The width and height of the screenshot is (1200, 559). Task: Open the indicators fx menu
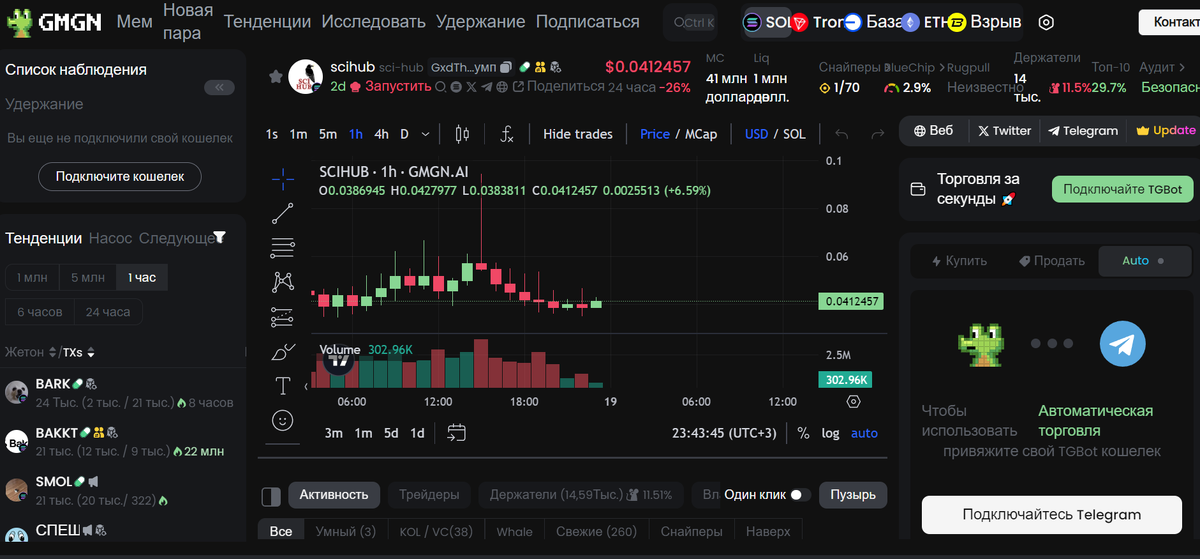click(507, 134)
